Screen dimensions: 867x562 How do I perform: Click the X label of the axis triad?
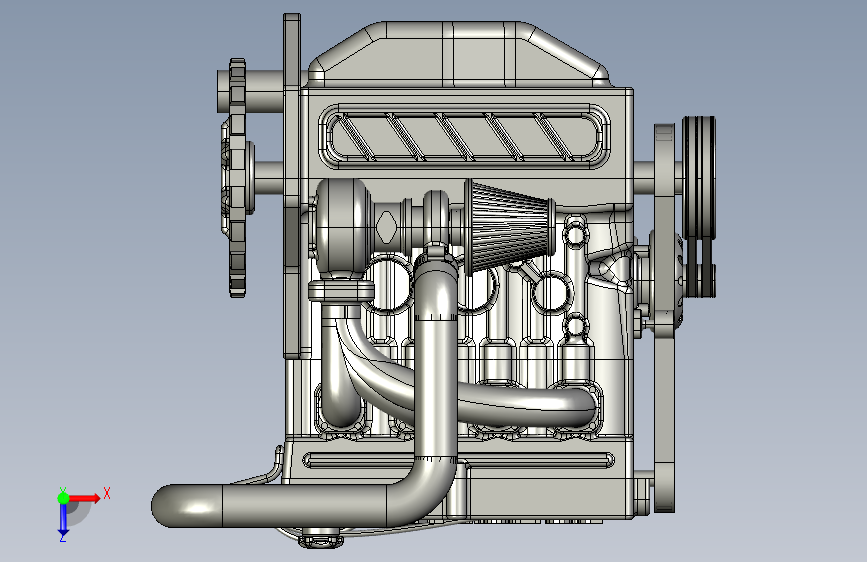coord(107,493)
